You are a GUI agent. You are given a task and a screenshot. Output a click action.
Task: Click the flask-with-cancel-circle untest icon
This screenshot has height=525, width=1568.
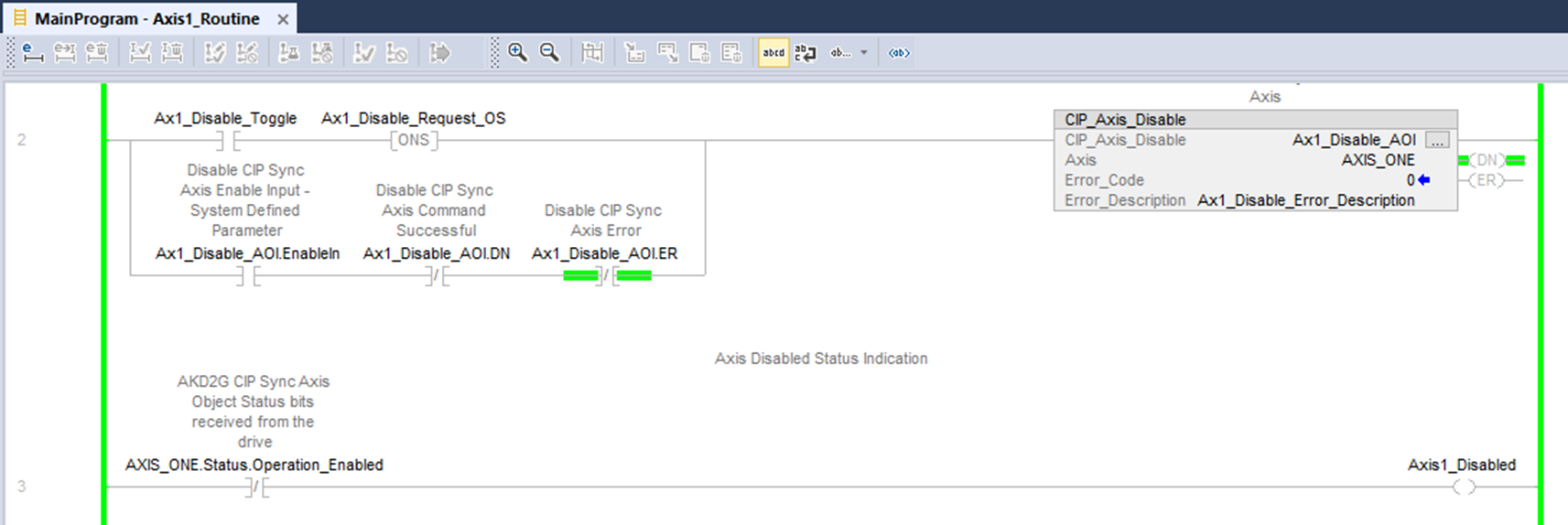(x=321, y=53)
